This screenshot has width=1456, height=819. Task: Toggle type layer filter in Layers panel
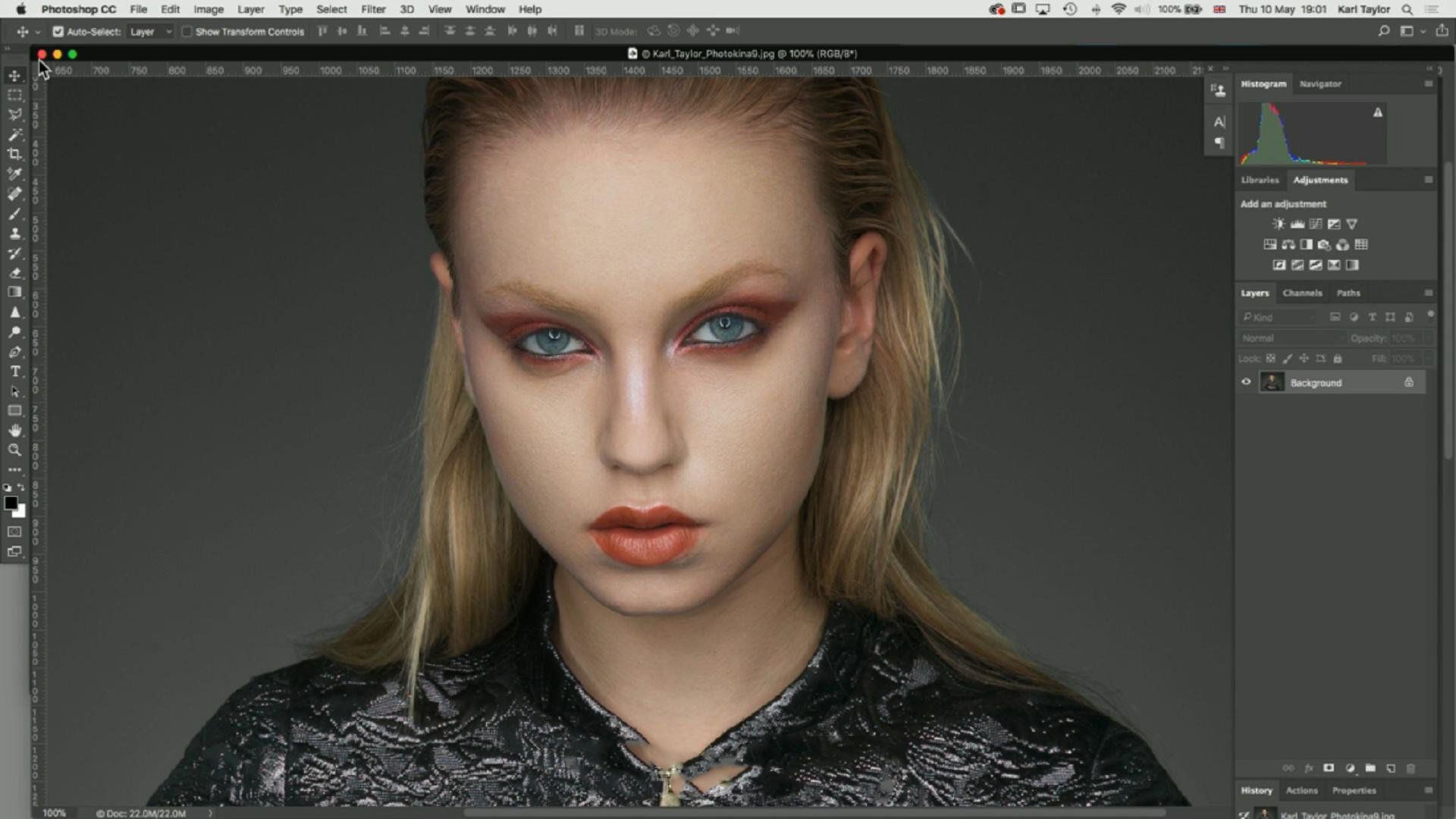pyautogui.click(x=1372, y=317)
